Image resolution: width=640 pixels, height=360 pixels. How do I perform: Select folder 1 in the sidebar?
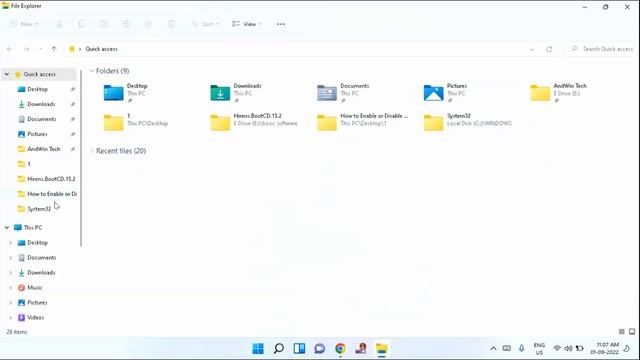click(x=29, y=164)
